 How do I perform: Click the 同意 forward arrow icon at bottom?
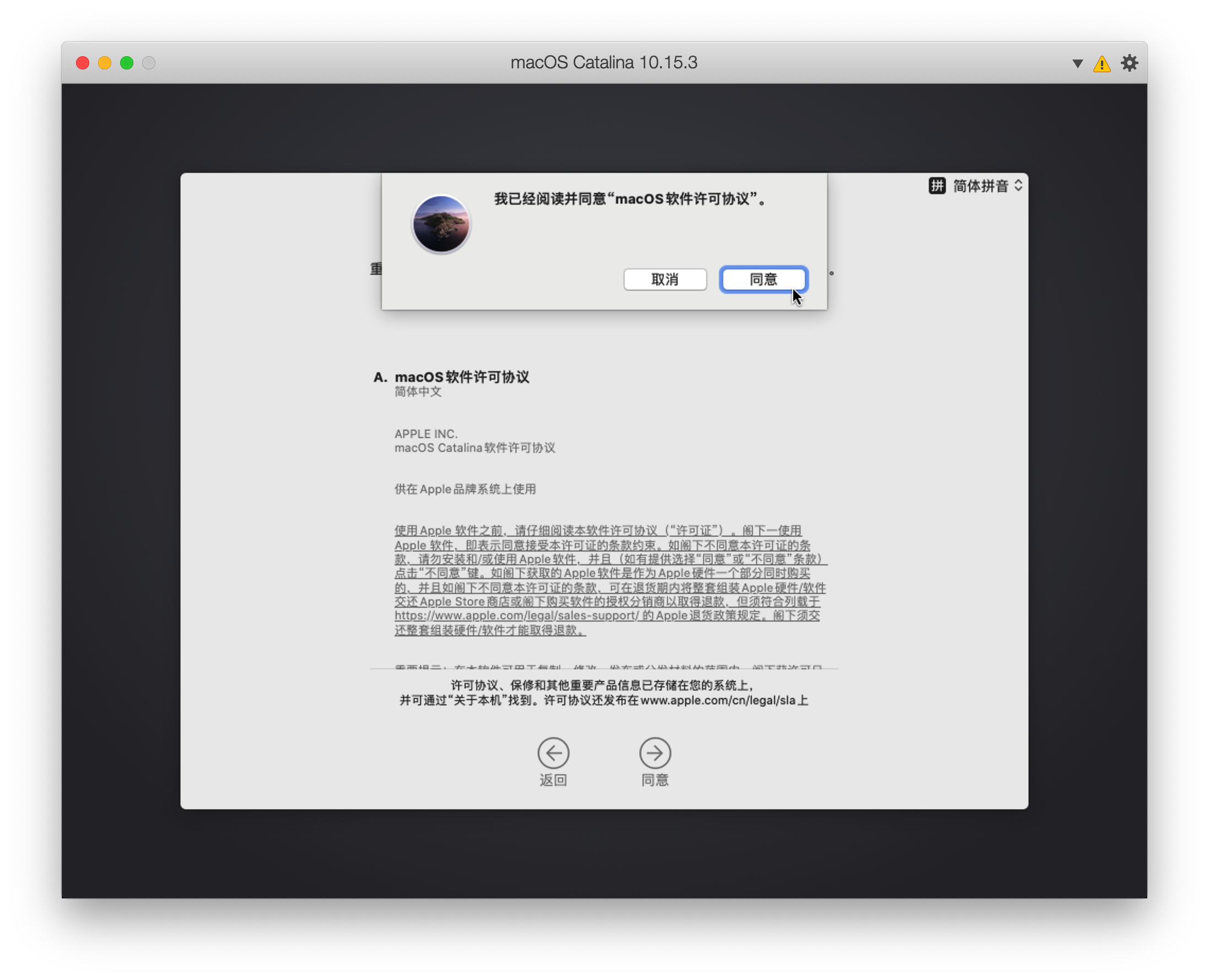click(655, 753)
